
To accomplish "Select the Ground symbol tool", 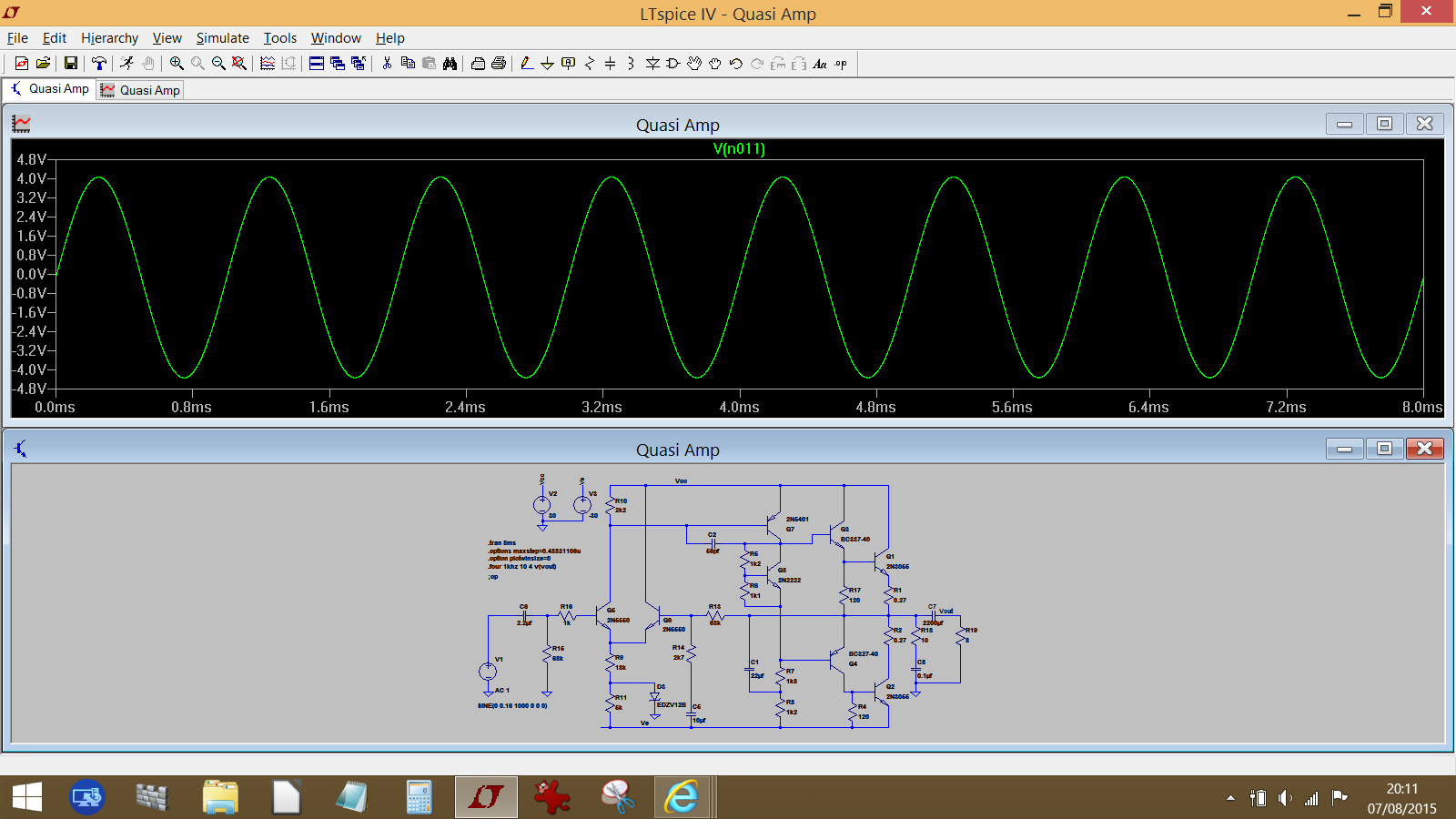I will coord(547,63).
